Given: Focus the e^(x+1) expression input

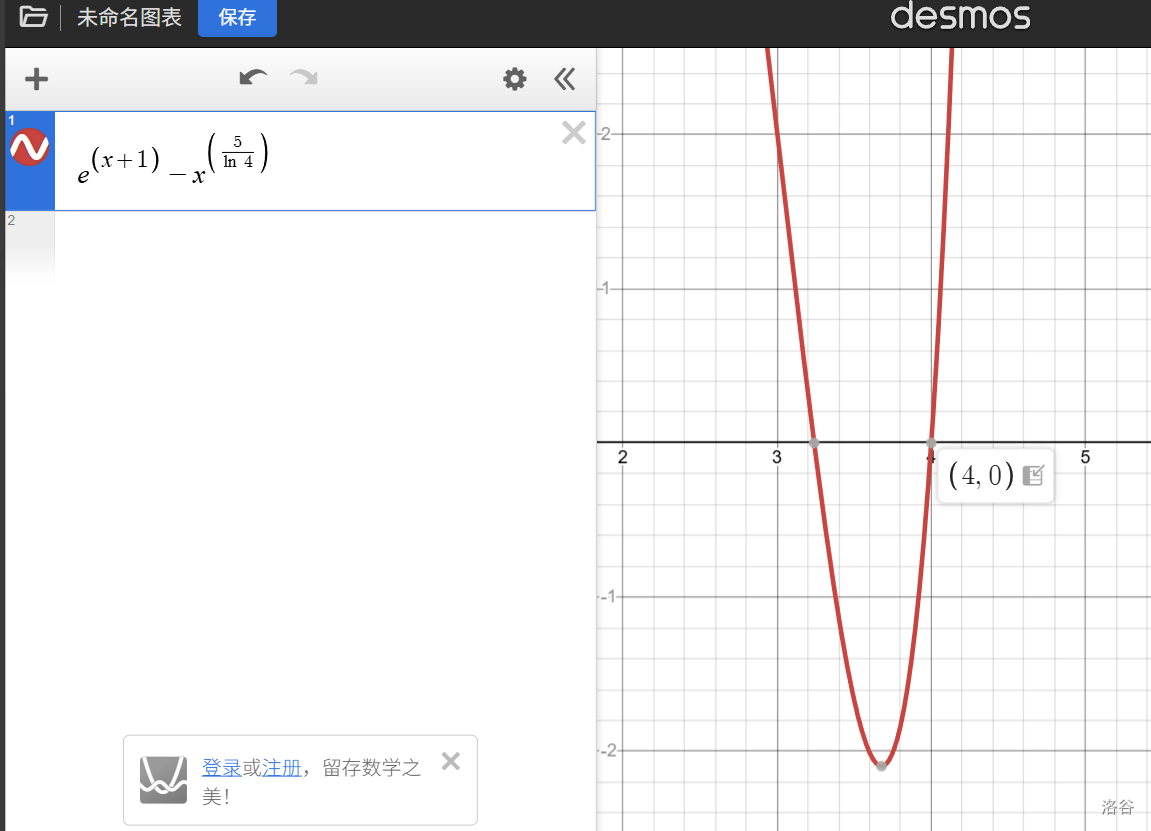Looking at the screenshot, I should point(300,160).
